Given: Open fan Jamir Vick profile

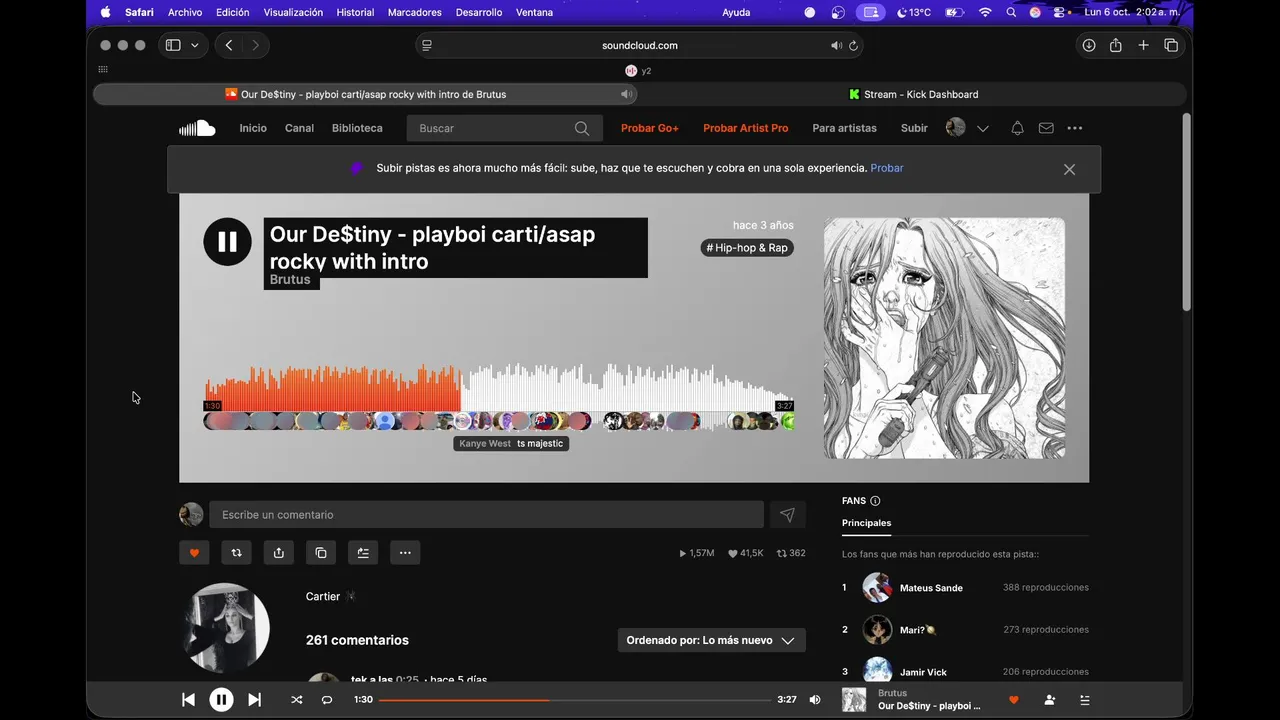Looking at the screenshot, I should [923, 672].
